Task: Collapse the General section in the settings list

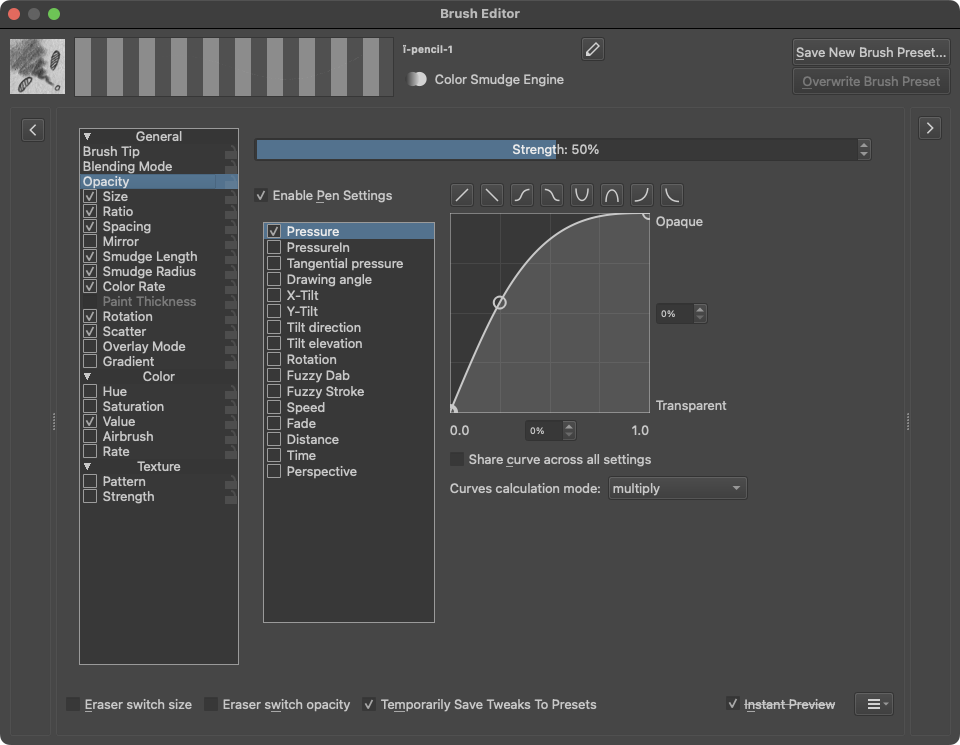Action: [88, 137]
